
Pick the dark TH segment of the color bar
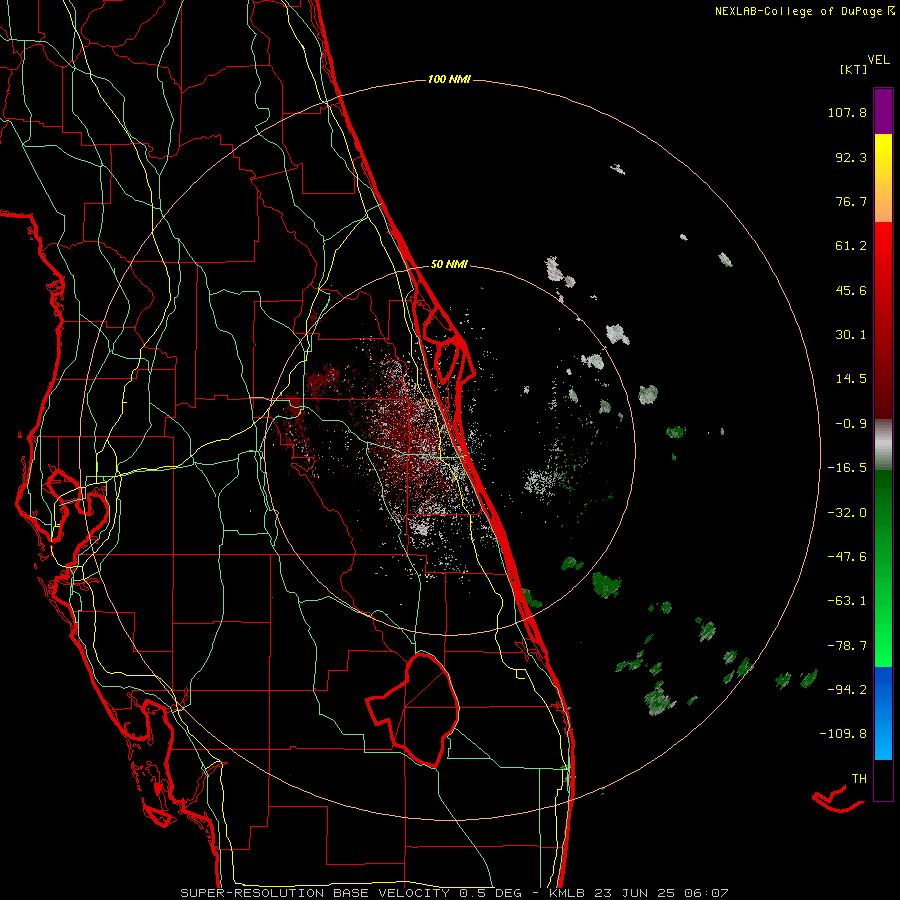click(883, 779)
